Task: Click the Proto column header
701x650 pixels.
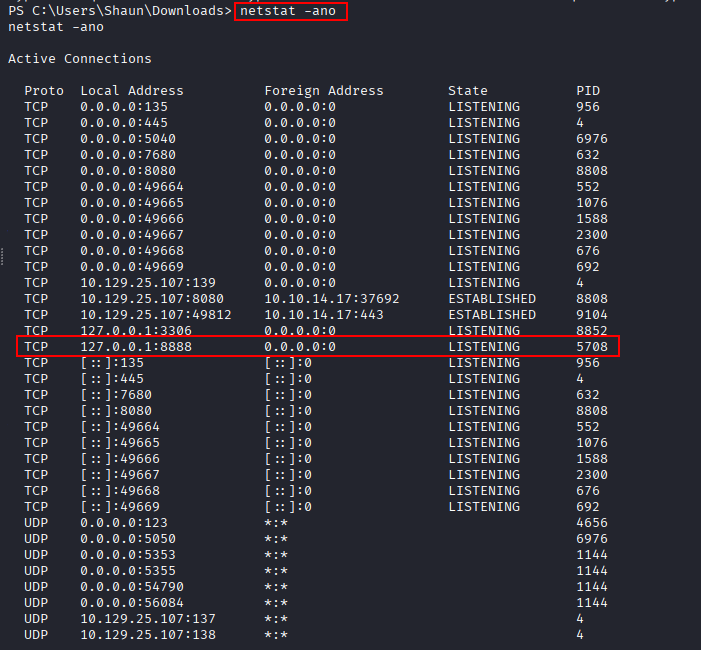Action: 44,91
